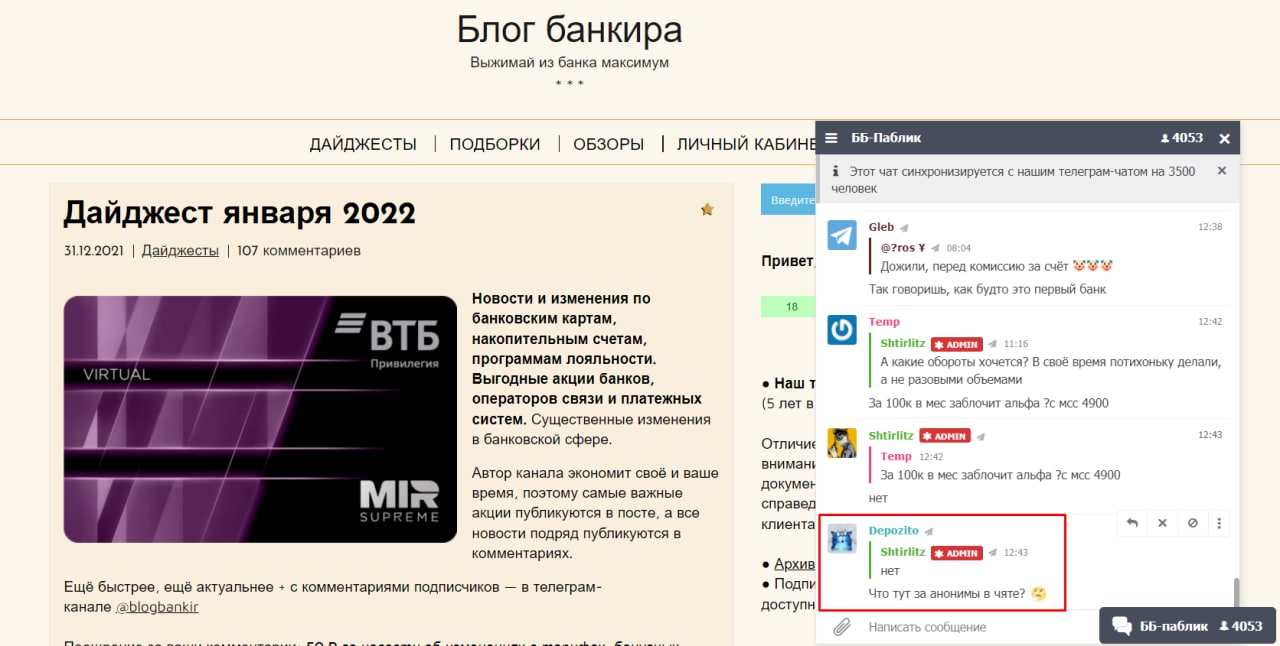Screen dimensions: 1280x646
Task: Click the ban icon on the message toolbar
Action: [x=1191, y=522]
